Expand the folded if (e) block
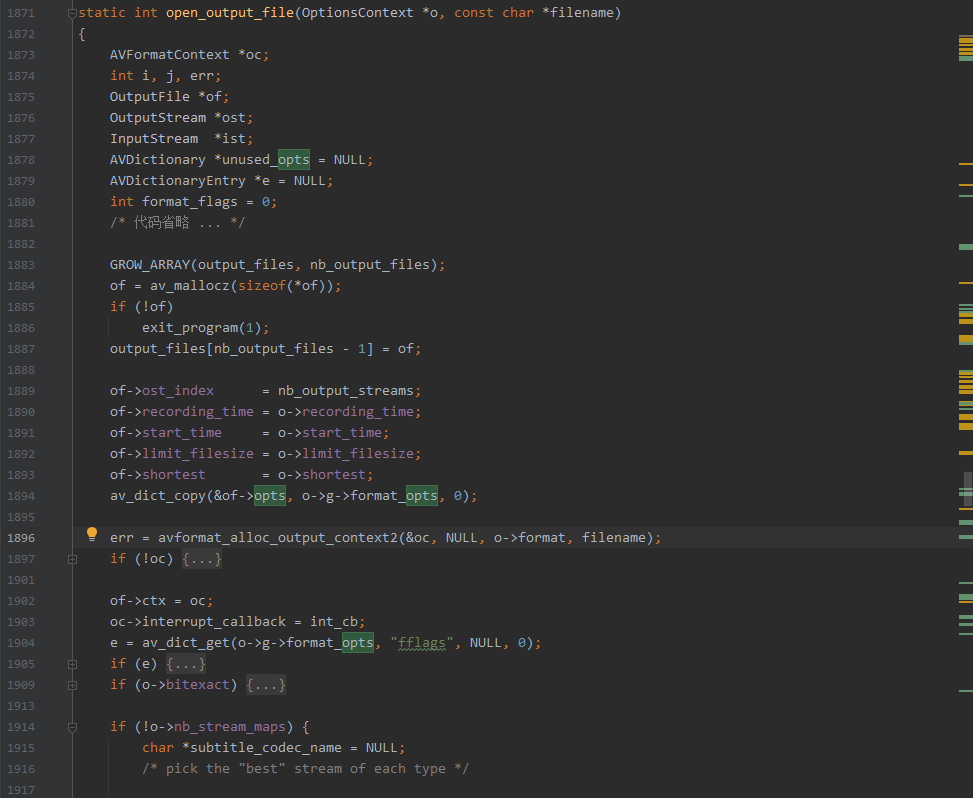The height and width of the screenshot is (798, 973). [72, 664]
